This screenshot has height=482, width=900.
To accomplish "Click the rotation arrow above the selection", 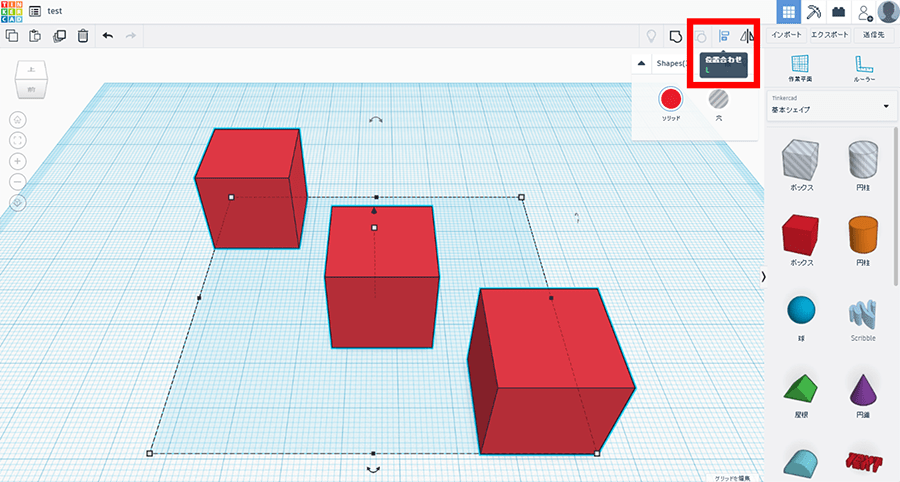I will (375, 120).
